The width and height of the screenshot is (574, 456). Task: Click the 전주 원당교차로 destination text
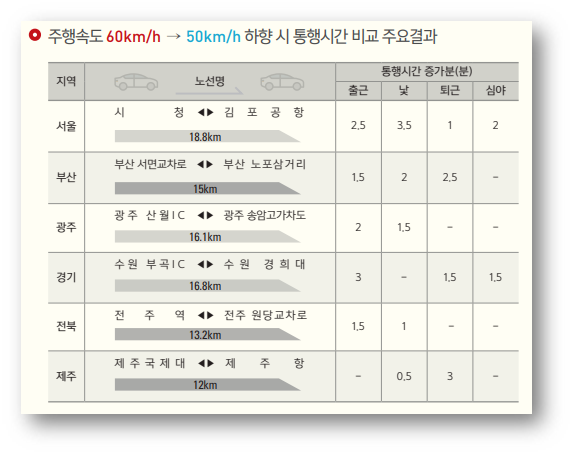pos(265,315)
